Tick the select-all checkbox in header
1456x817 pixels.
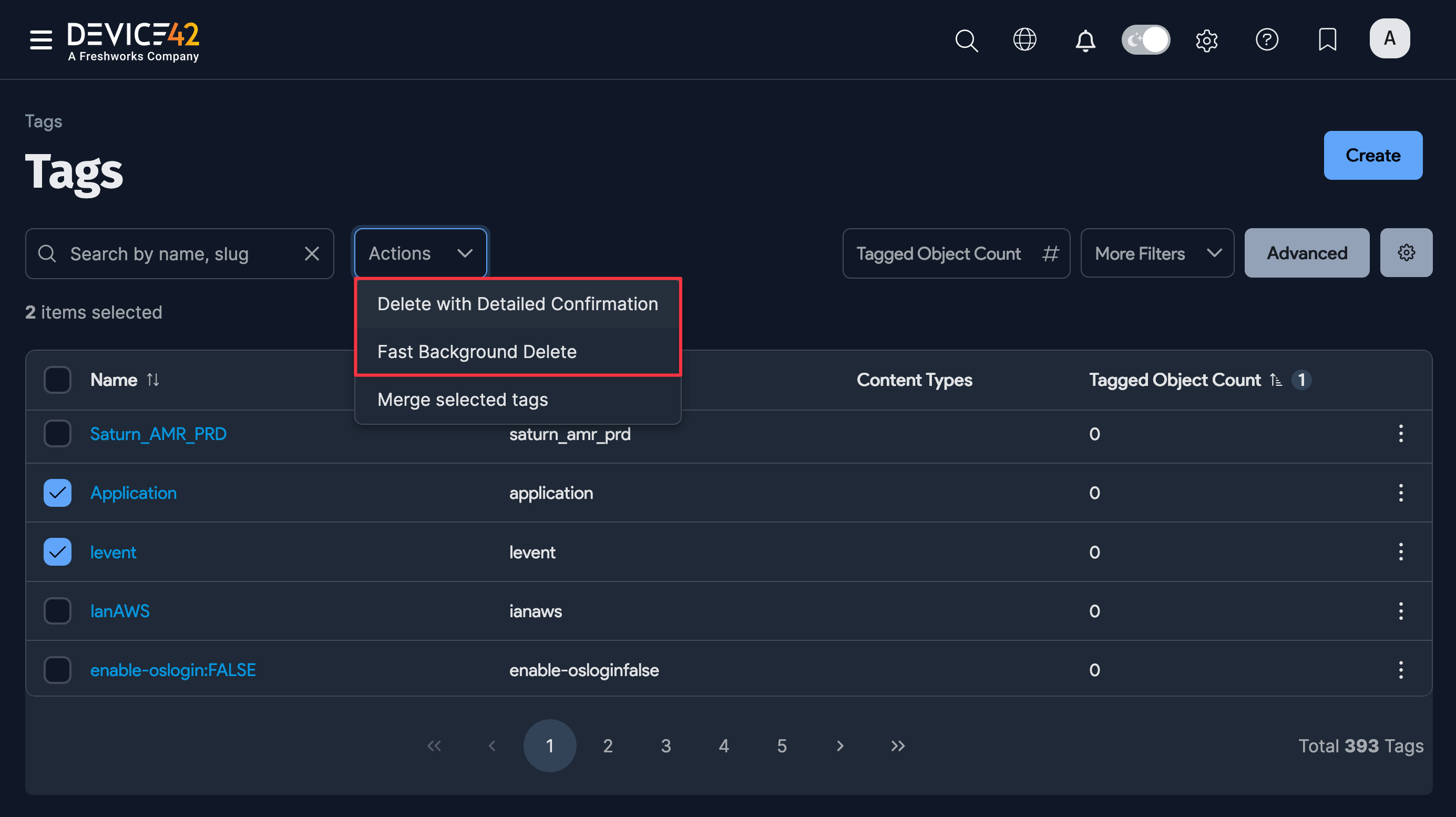pos(57,380)
